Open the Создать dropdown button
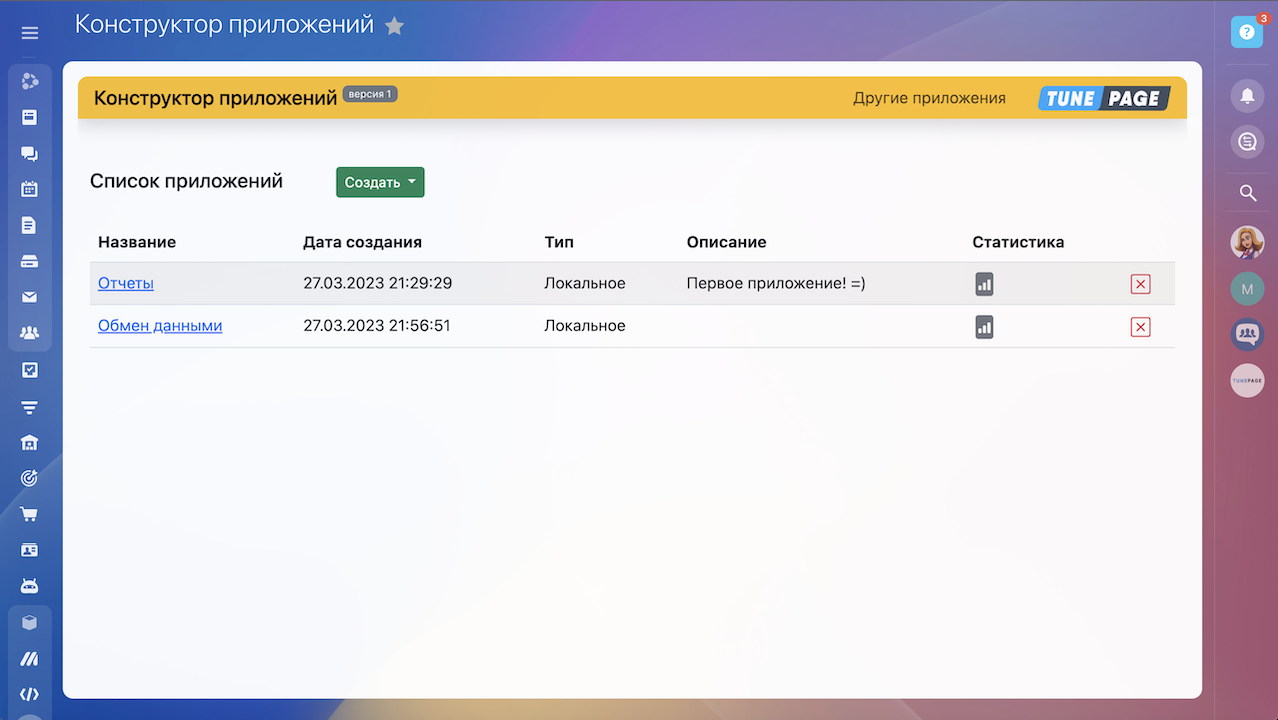The width and height of the screenshot is (1278, 720). pyautogui.click(x=380, y=182)
